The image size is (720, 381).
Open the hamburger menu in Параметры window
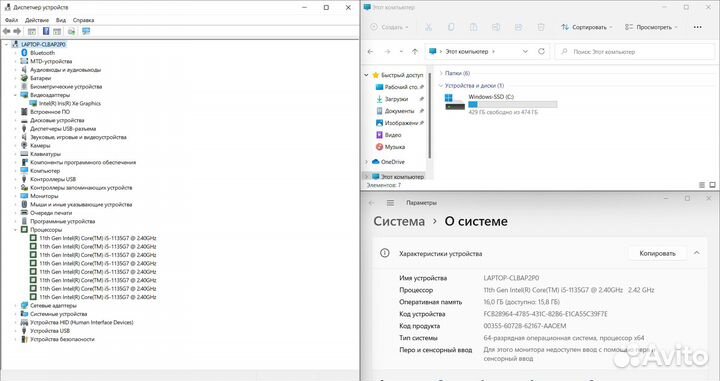click(x=390, y=202)
